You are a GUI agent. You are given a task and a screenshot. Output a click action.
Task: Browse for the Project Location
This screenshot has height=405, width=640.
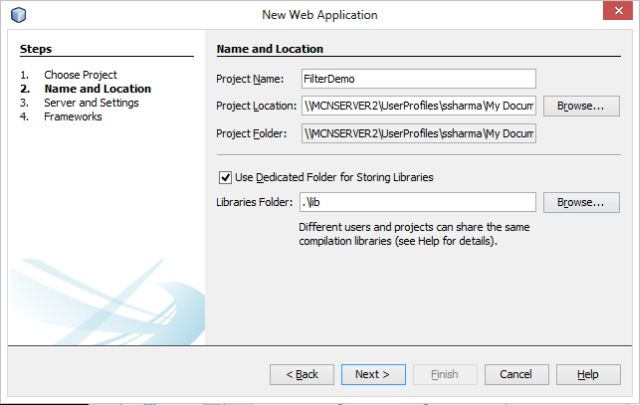tap(574, 106)
